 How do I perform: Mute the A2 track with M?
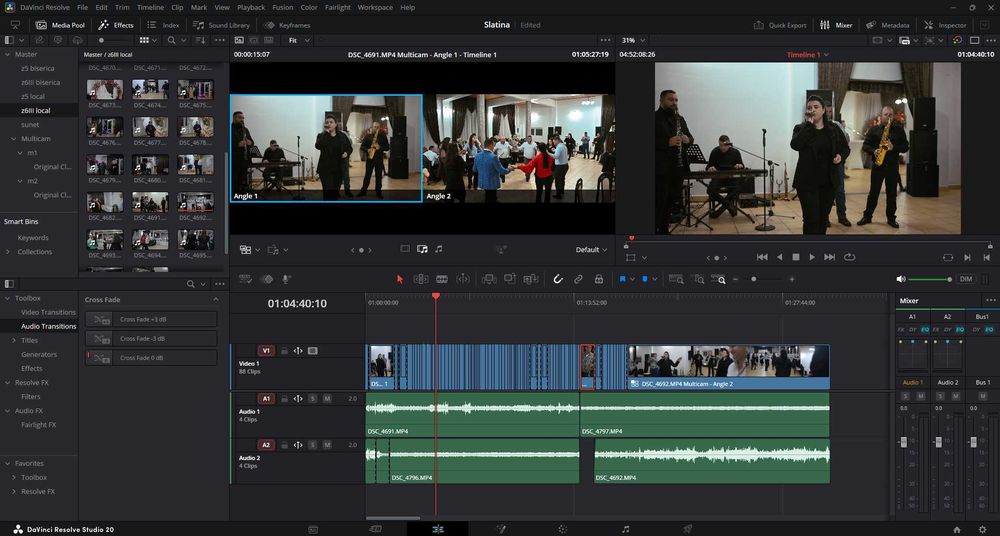(x=327, y=445)
